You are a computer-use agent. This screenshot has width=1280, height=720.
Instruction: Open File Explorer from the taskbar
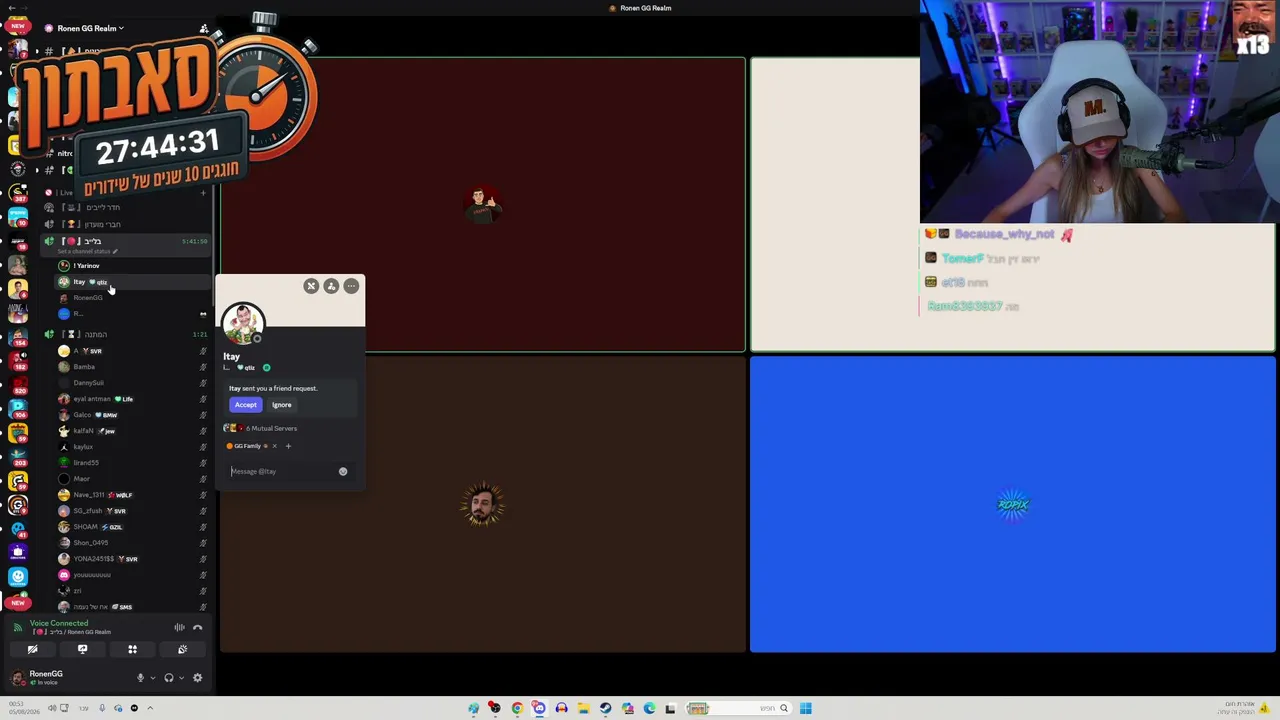(583, 708)
